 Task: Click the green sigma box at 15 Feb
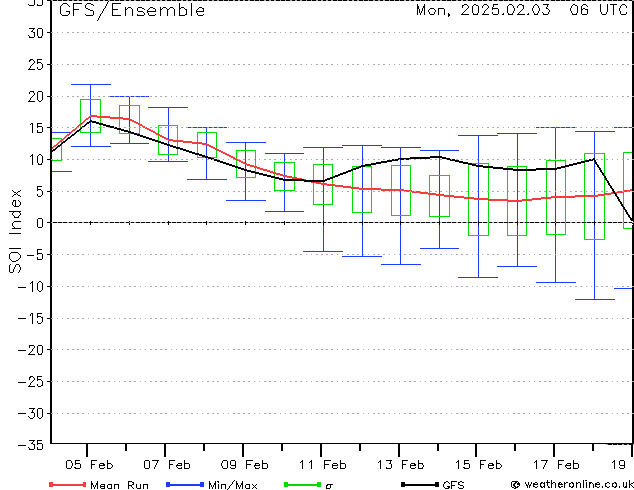[x=479, y=200]
